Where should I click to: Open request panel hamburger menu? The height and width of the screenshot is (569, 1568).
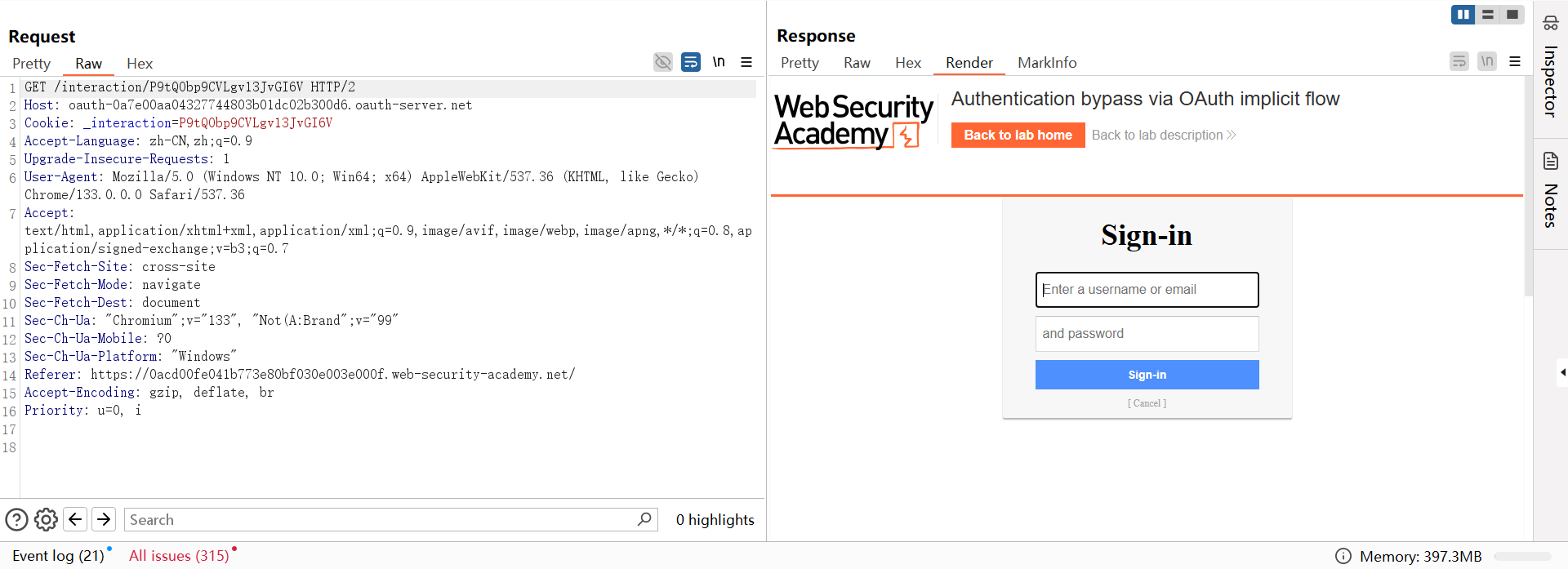point(746,62)
